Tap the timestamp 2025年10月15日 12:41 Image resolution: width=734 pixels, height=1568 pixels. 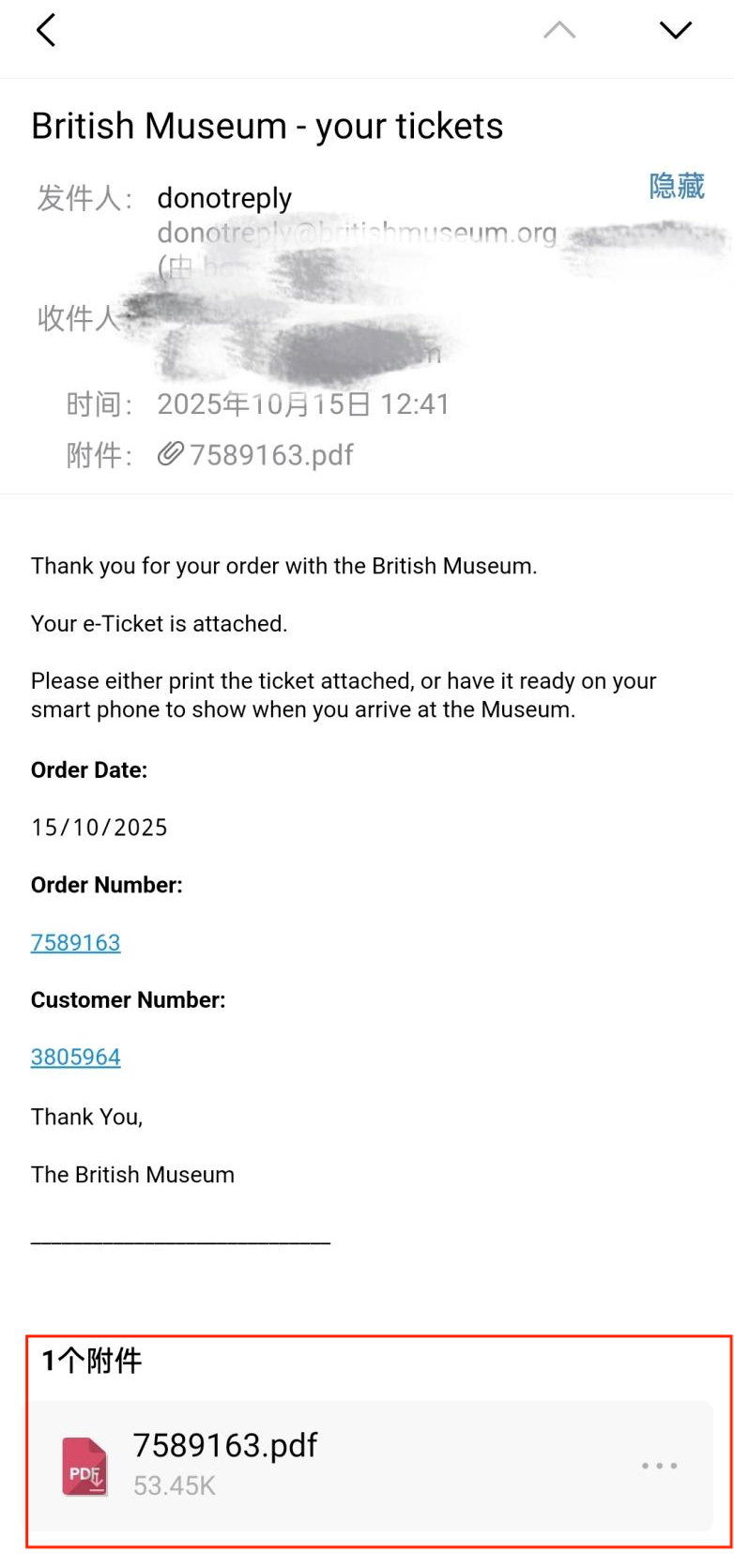303,404
